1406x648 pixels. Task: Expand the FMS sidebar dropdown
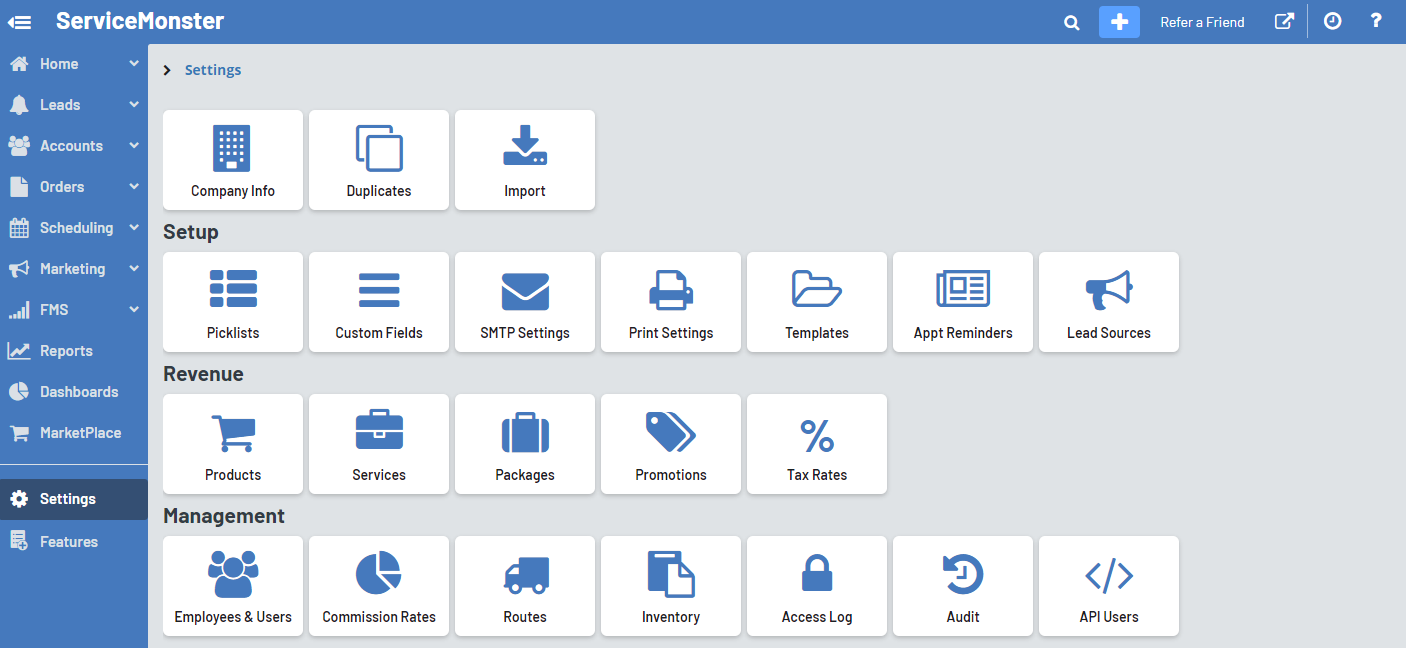click(x=134, y=310)
